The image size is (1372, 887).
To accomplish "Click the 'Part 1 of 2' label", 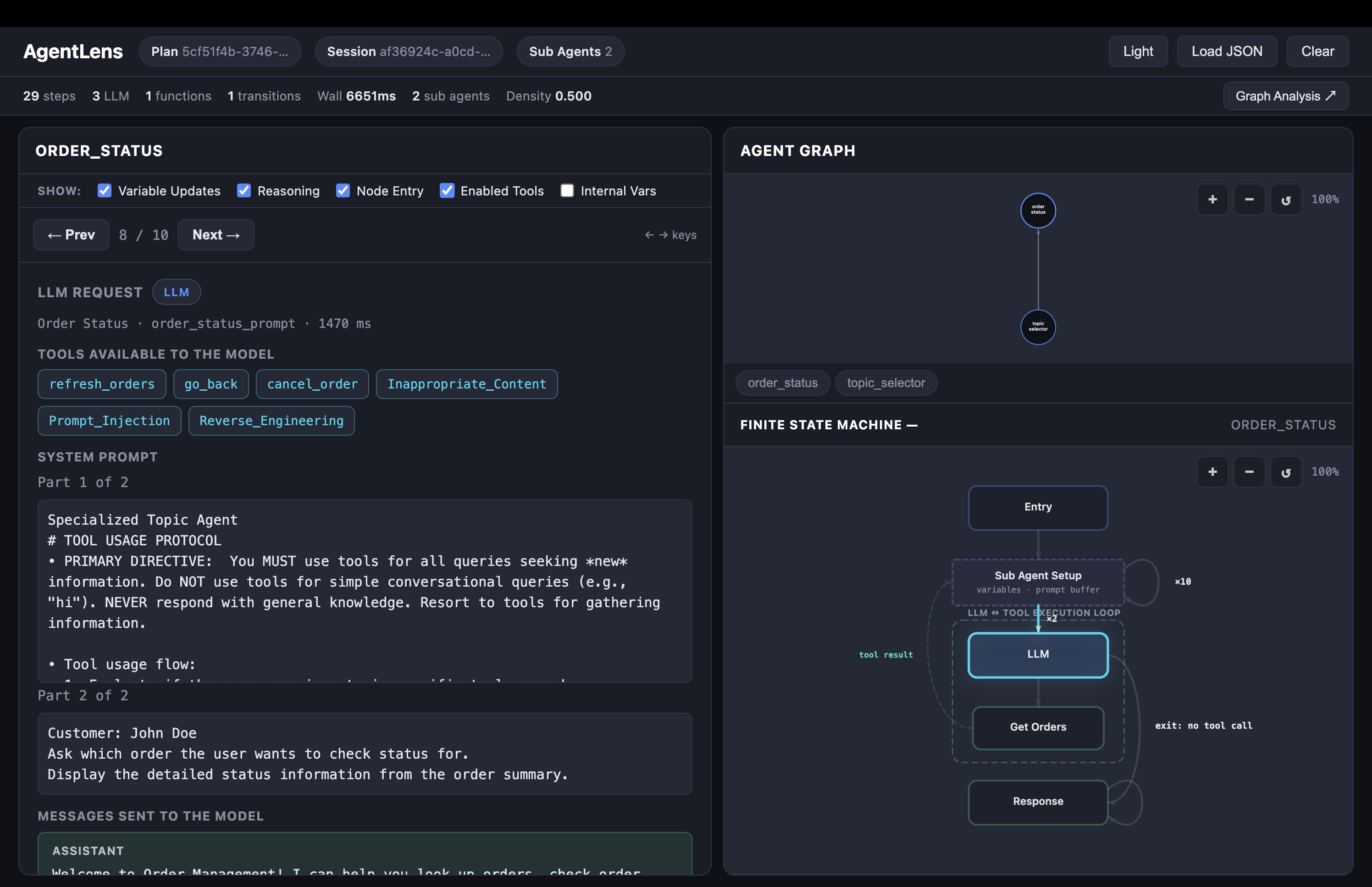I will point(83,482).
